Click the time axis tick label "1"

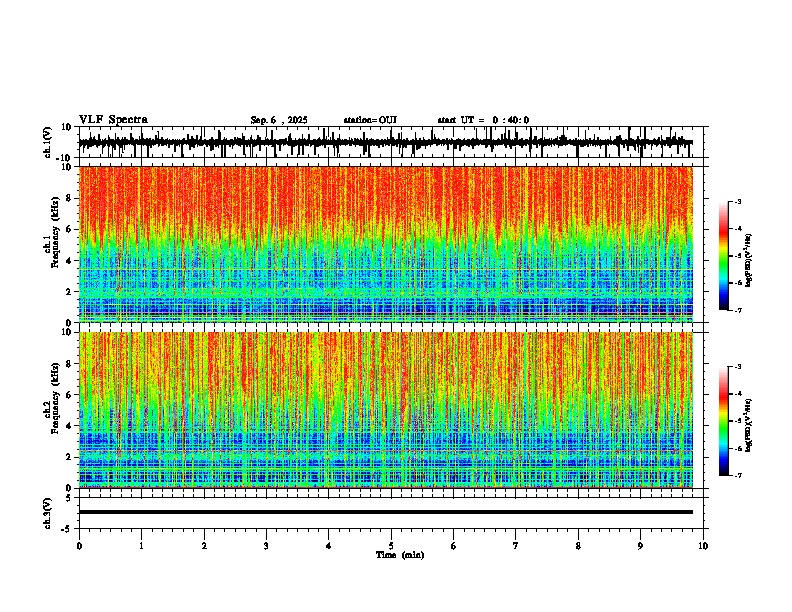141,546
